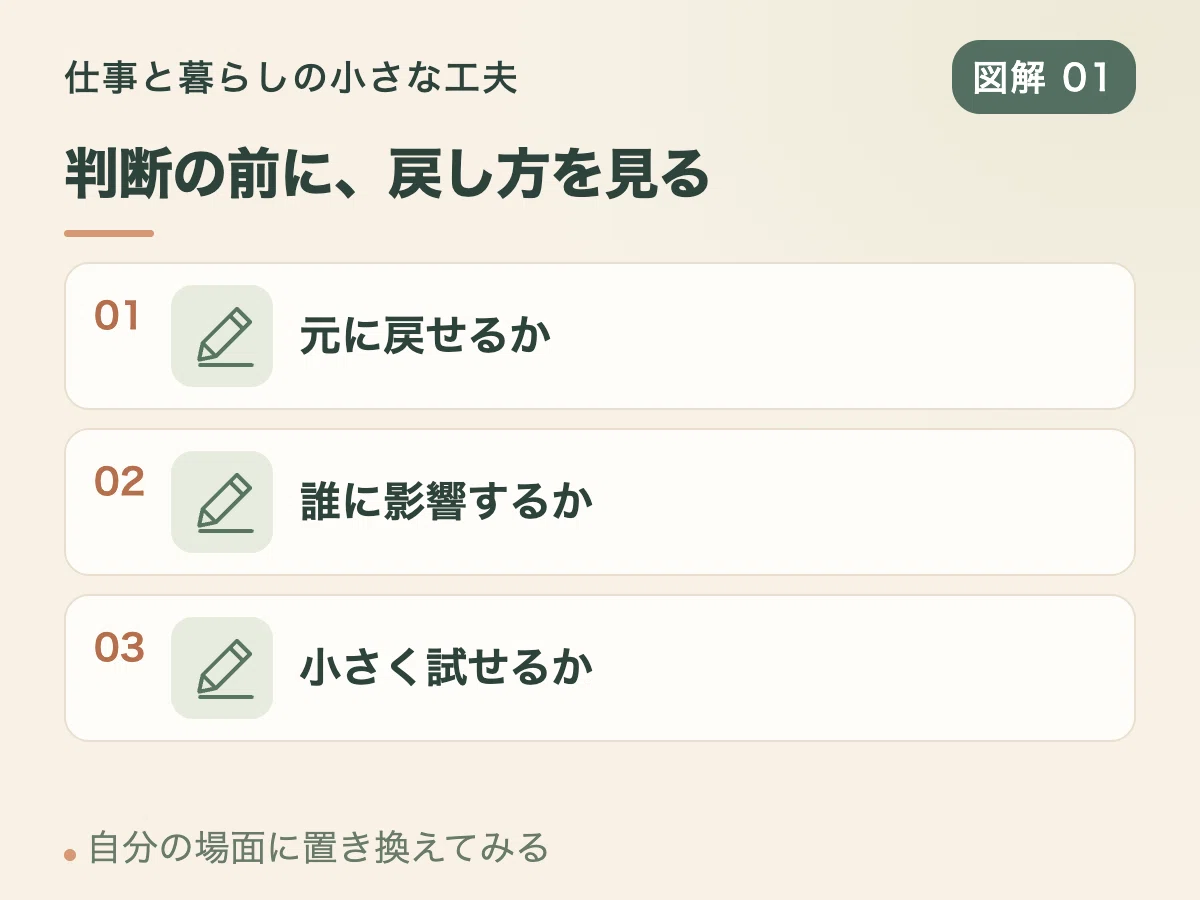Viewport: 1200px width, 900px height.
Task: Click the orange underline below the title
Action: pos(109,234)
